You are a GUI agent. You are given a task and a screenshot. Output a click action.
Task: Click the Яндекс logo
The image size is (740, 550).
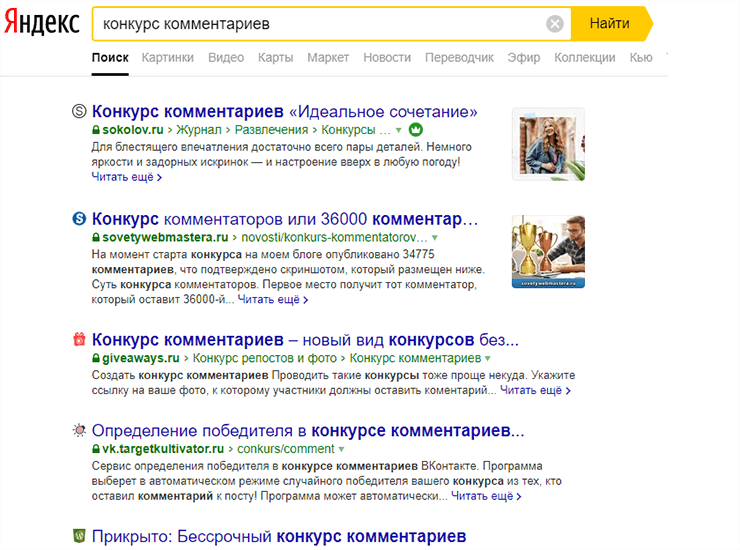pos(42,22)
